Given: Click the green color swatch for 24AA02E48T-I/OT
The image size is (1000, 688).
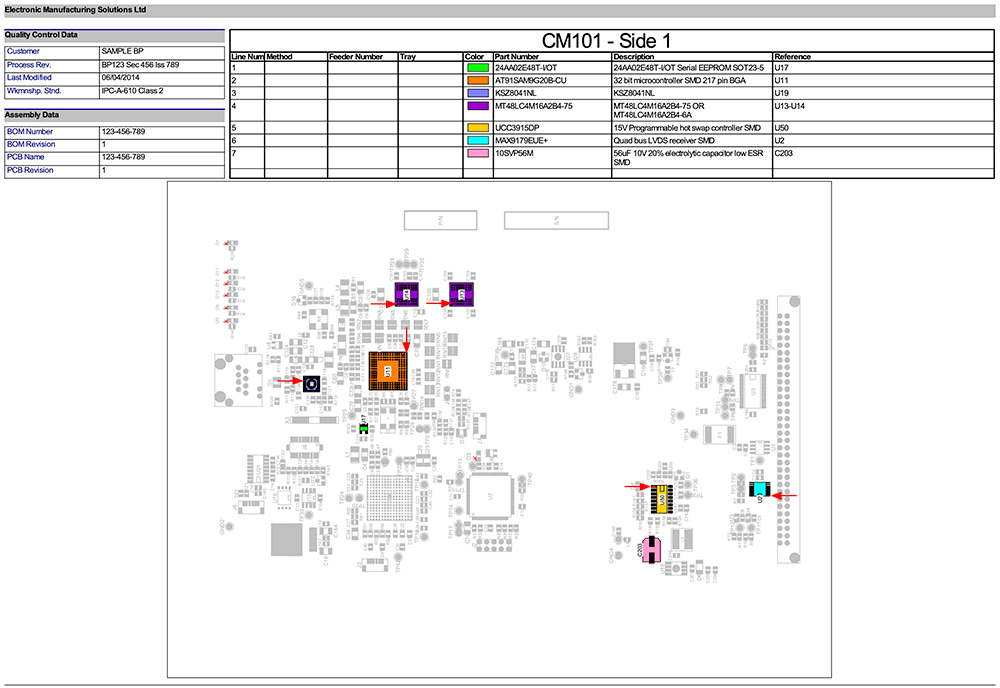Looking at the screenshot, I should pyautogui.click(x=477, y=67).
